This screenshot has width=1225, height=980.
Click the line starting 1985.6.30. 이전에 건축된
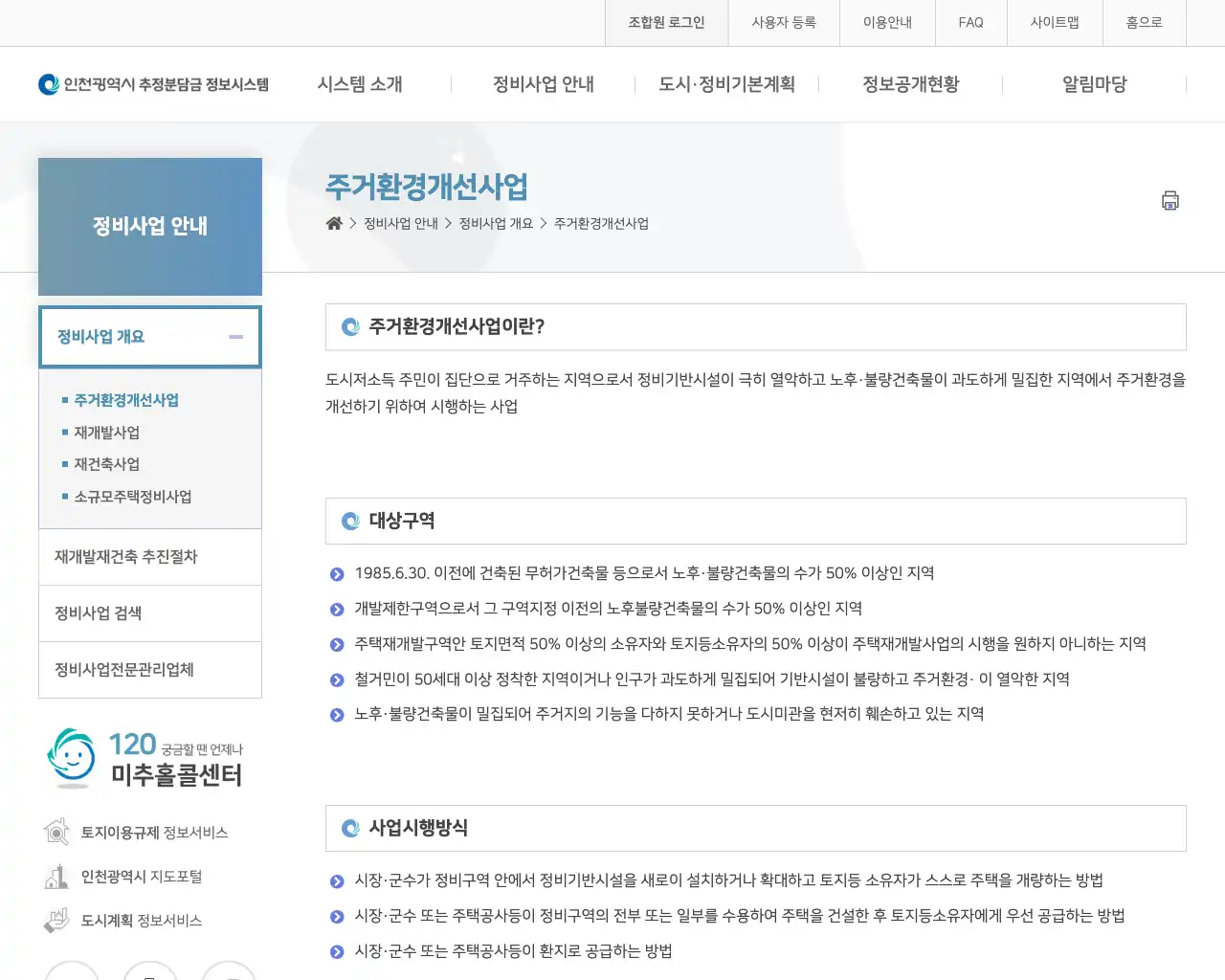[x=644, y=573]
